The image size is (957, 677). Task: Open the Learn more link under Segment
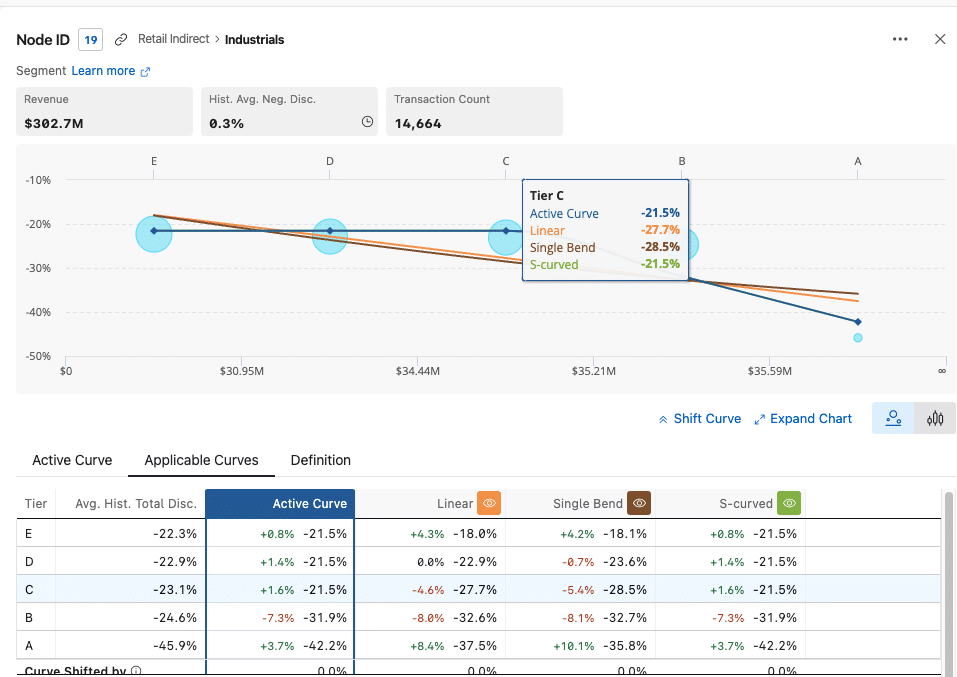click(103, 70)
